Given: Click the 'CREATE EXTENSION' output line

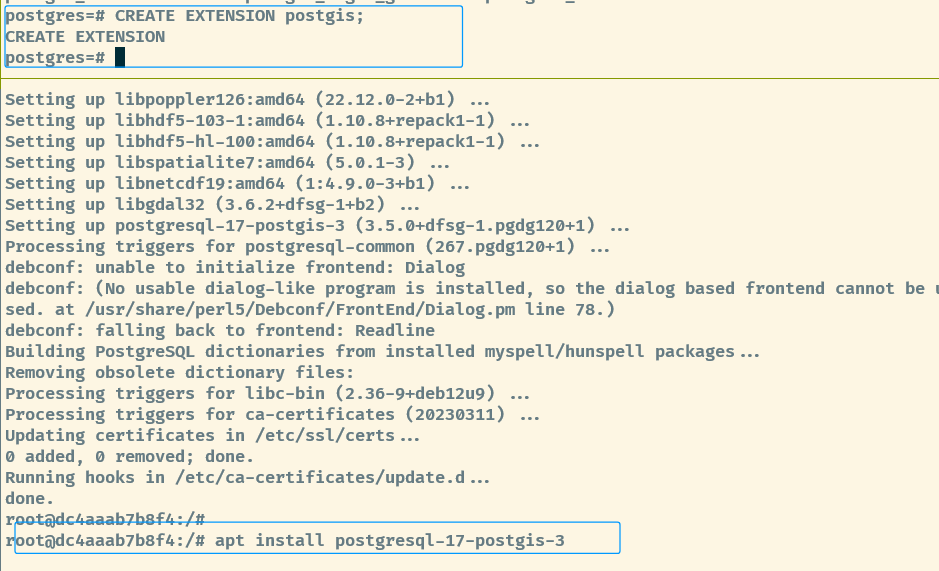Looking at the screenshot, I should (85, 37).
